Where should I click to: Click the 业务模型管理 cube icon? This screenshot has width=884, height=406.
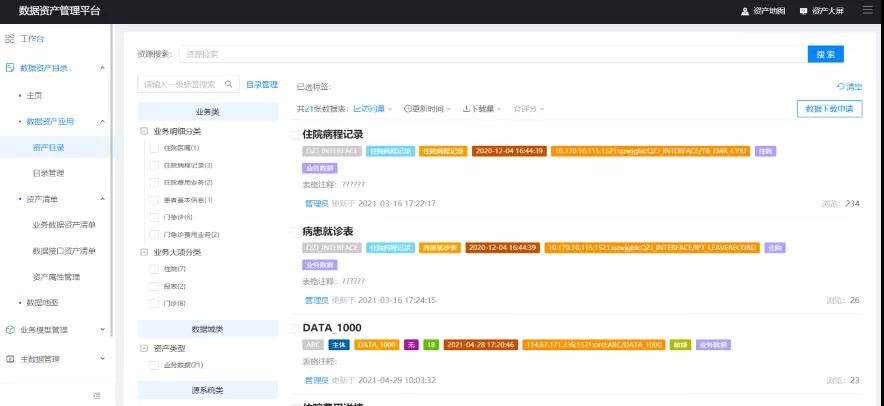10,329
